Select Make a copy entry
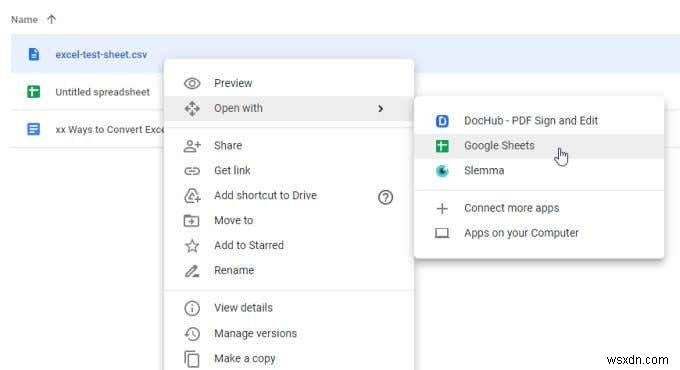680x370 pixels. click(289, 359)
